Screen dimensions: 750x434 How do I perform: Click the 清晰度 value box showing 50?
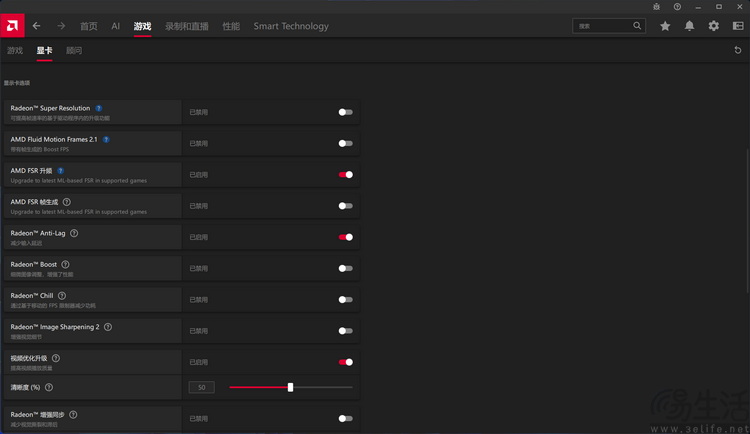point(201,387)
